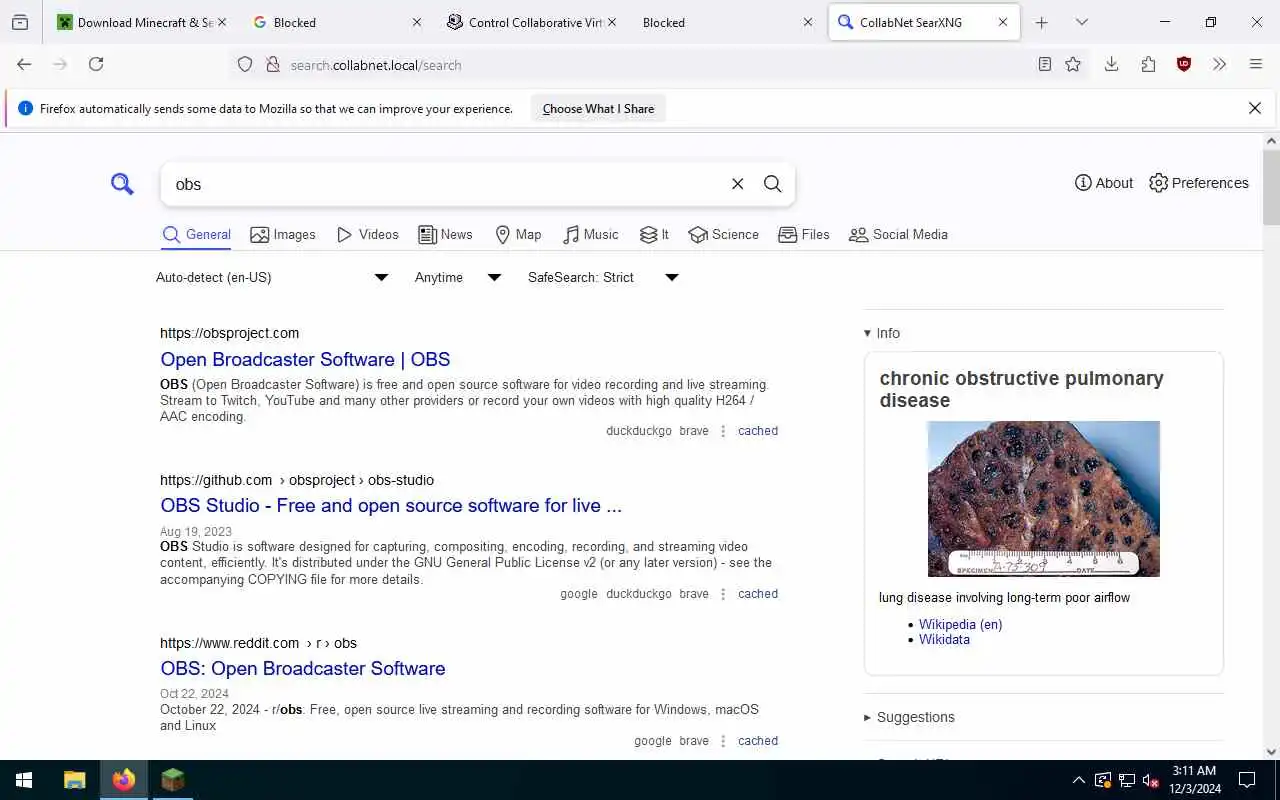Switch to Social Media category
The height and width of the screenshot is (800, 1280).
tap(898, 234)
